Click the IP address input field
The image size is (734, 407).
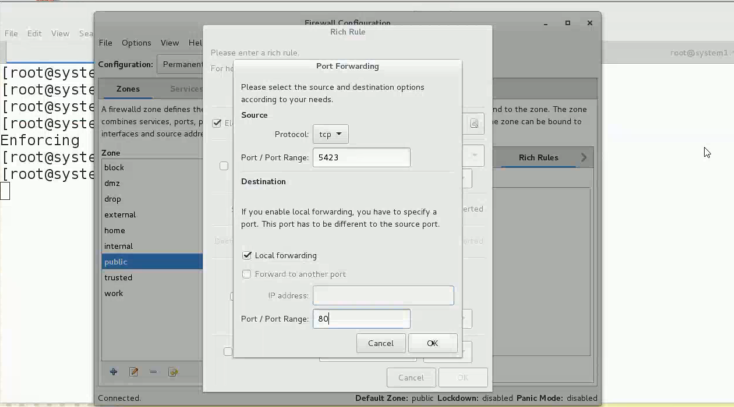[x=383, y=296]
